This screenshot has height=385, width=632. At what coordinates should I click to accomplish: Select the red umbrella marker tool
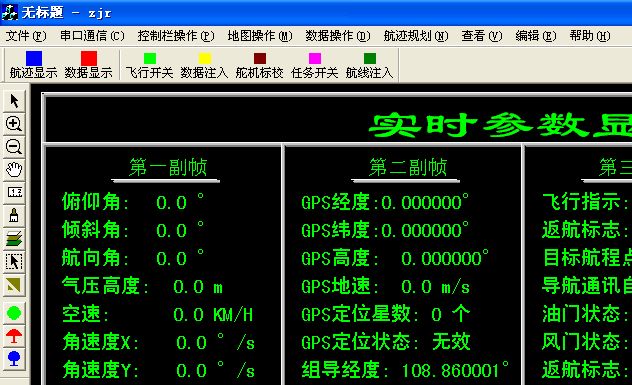(14, 336)
